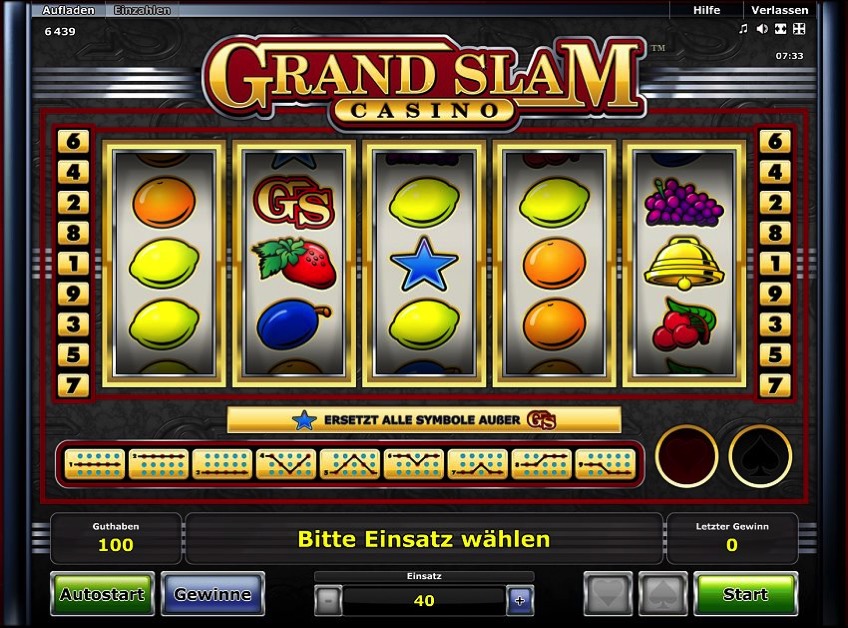Open the Hilfe menu
The width and height of the screenshot is (848, 628).
click(x=707, y=10)
